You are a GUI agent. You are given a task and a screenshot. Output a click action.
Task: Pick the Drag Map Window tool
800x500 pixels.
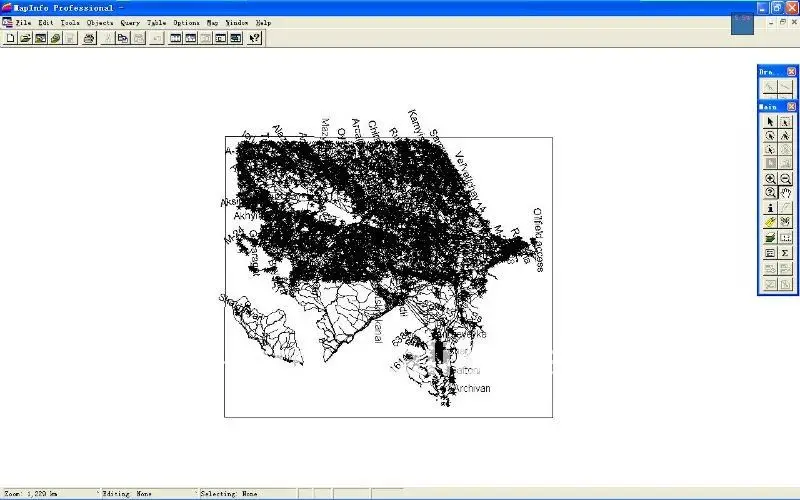(785, 222)
